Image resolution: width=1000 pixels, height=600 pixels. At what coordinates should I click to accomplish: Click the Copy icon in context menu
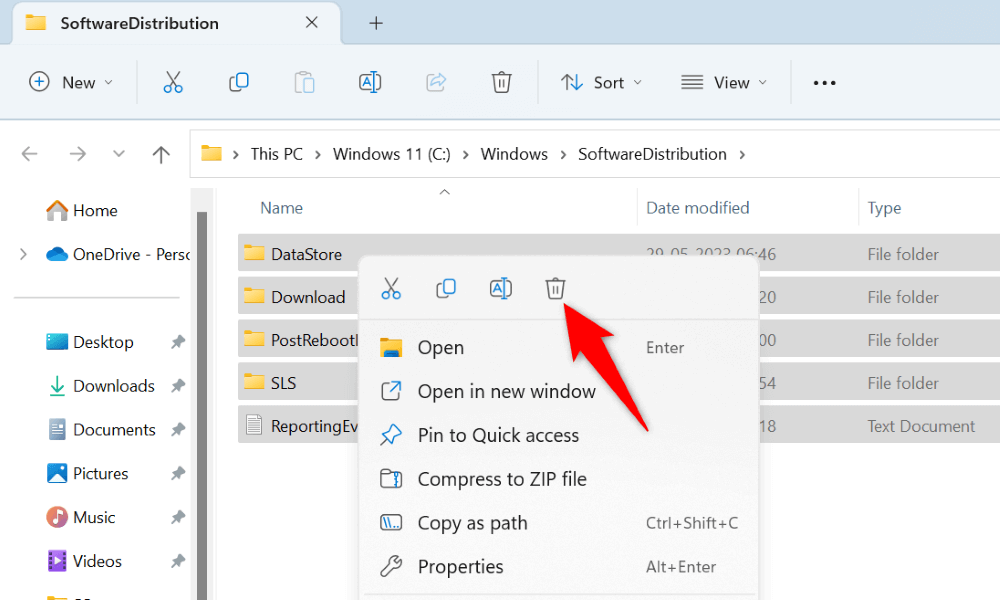446,289
